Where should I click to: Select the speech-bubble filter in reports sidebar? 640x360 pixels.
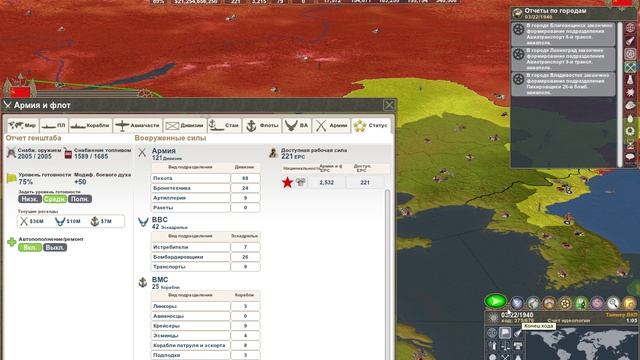point(631,157)
